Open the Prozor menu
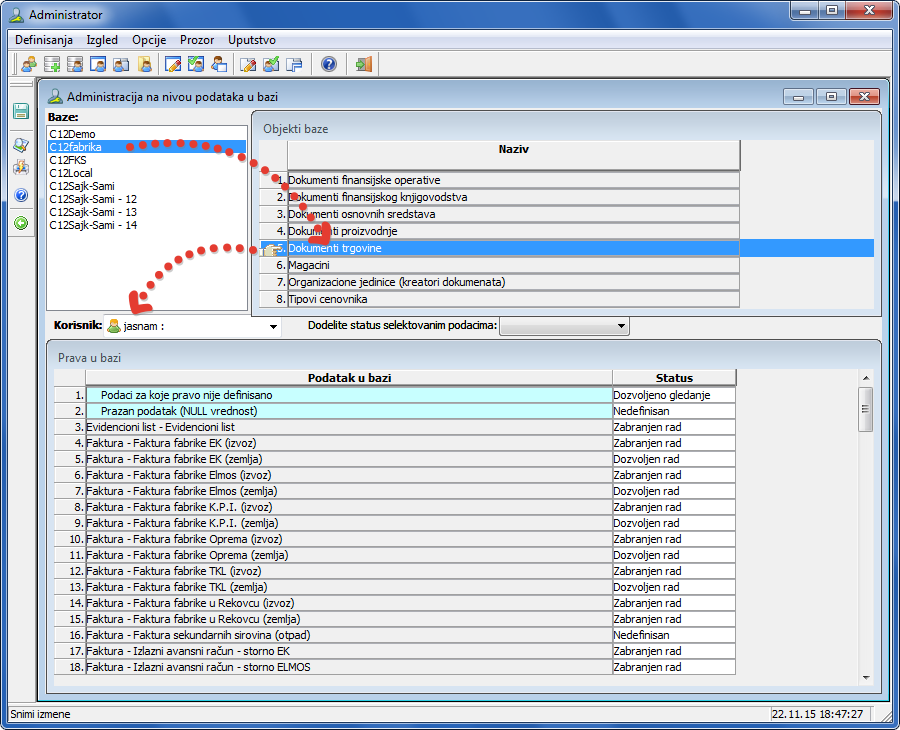 [x=197, y=40]
